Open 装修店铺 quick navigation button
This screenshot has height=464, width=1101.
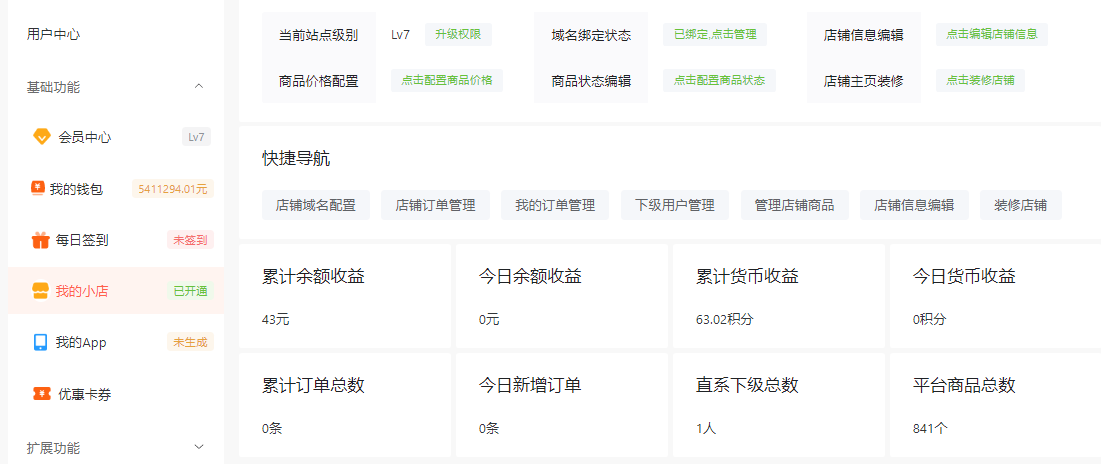[x=1021, y=205]
